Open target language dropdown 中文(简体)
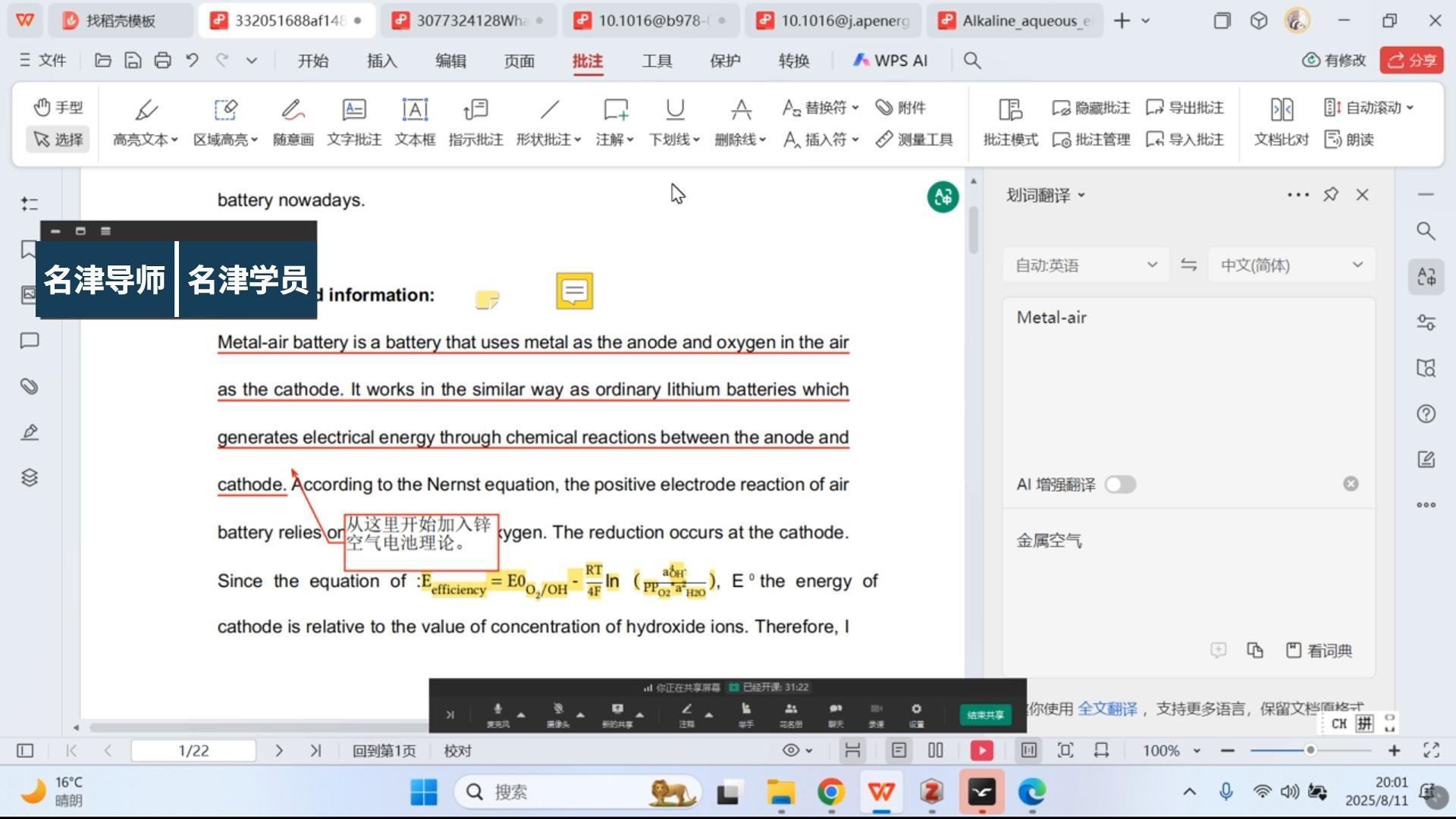1456x819 pixels. [x=1291, y=265]
